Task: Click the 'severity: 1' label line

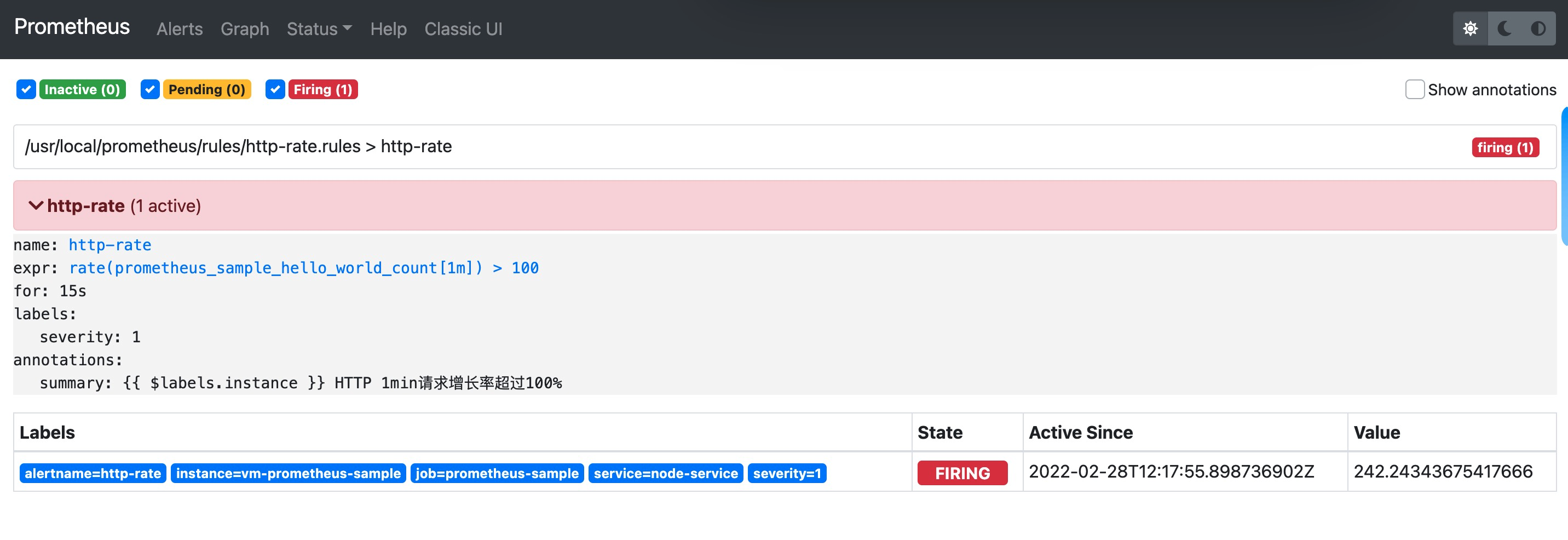Action: pyautogui.click(x=90, y=337)
